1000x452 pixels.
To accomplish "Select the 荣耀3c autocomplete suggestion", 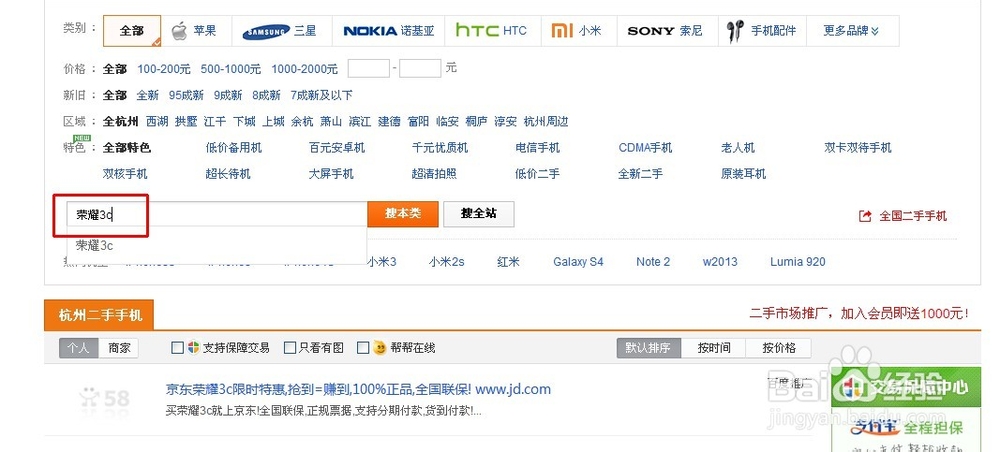I will click(96, 245).
